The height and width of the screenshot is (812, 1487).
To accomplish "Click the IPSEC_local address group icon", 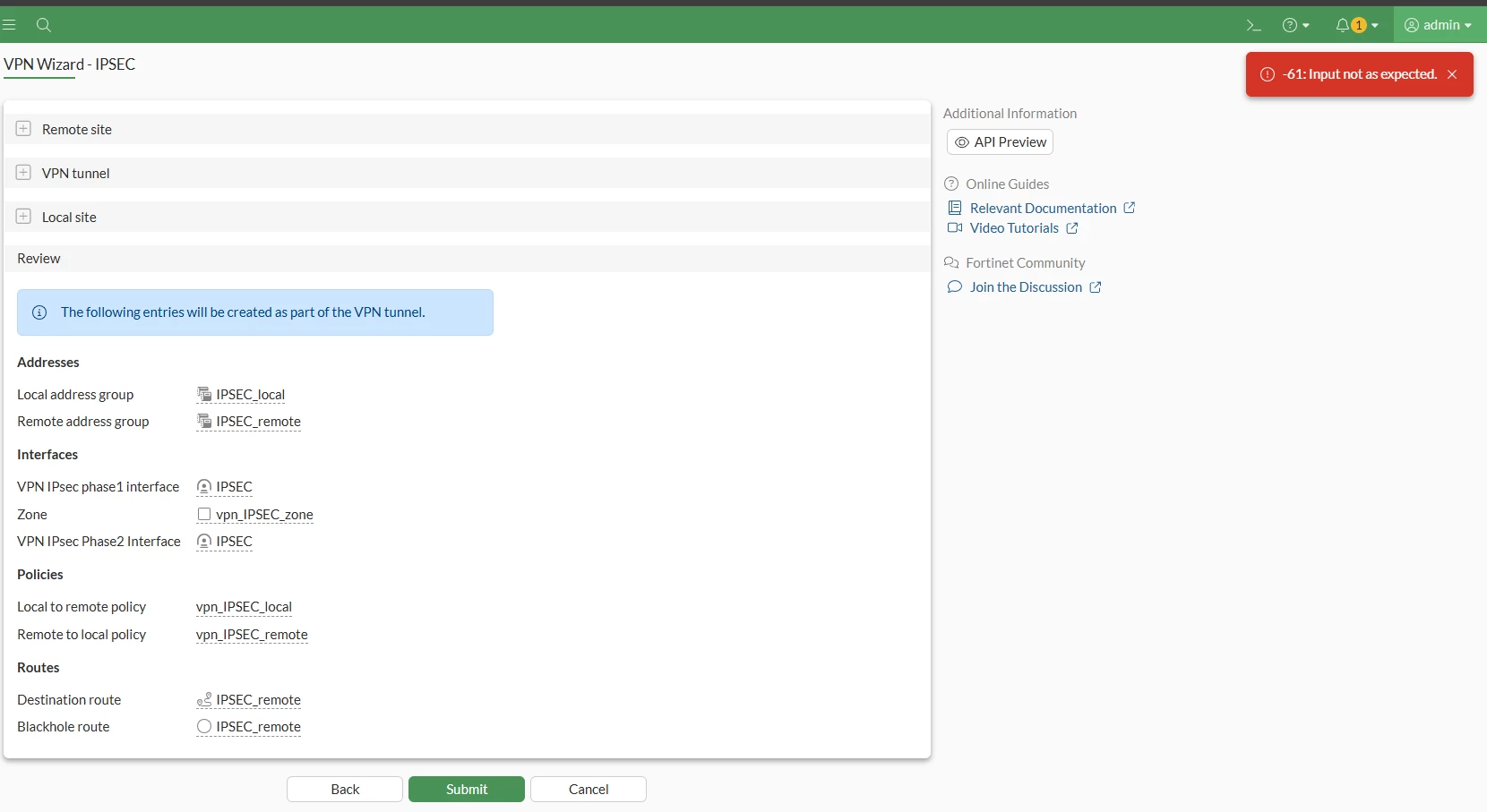I will coord(204,395).
